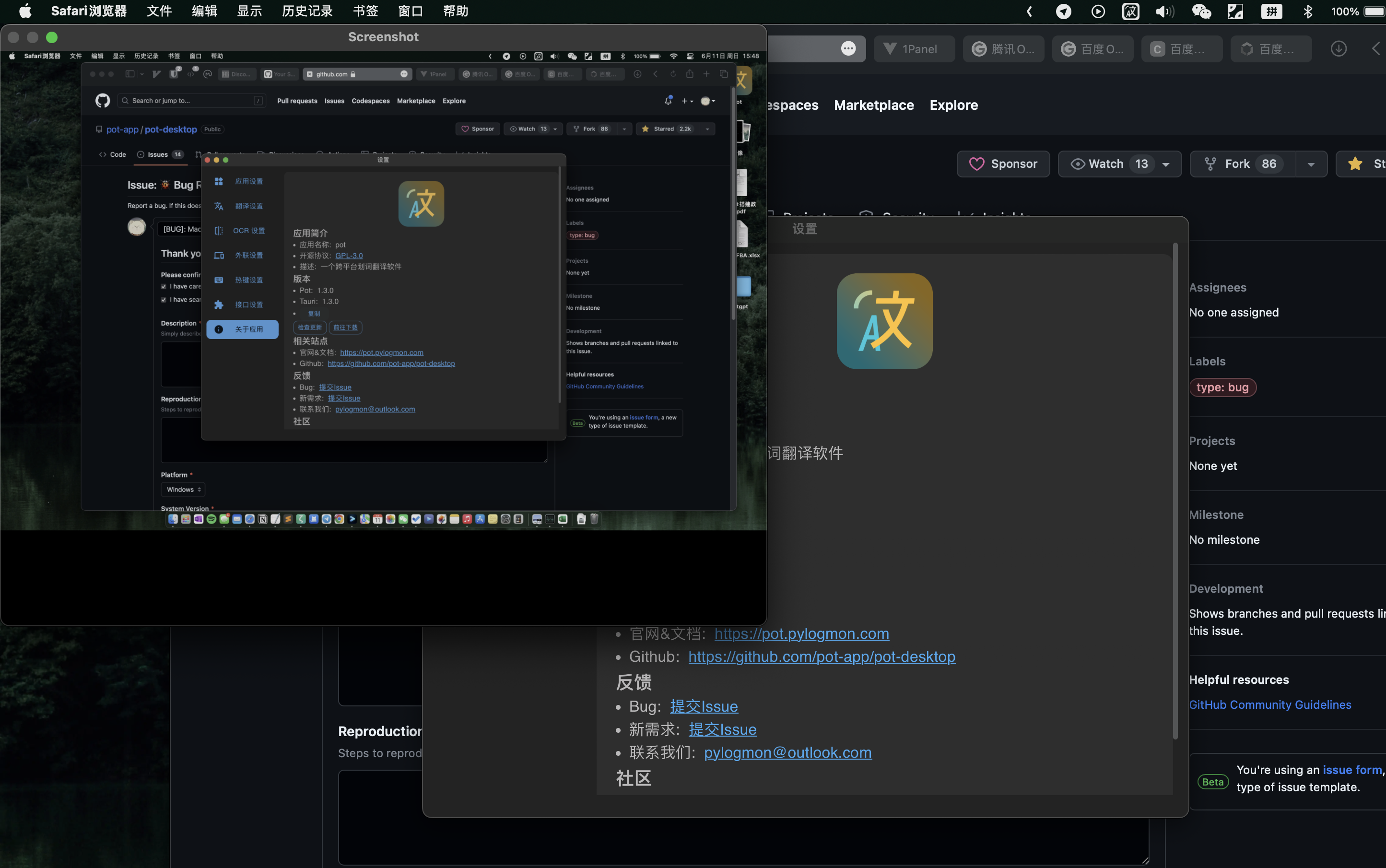Image resolution: width=1386 pixels, height=868 pixels.
Task: Click the large settings window vertical scrollbar
Action: pyautogui.click(x=1175, y=491)
